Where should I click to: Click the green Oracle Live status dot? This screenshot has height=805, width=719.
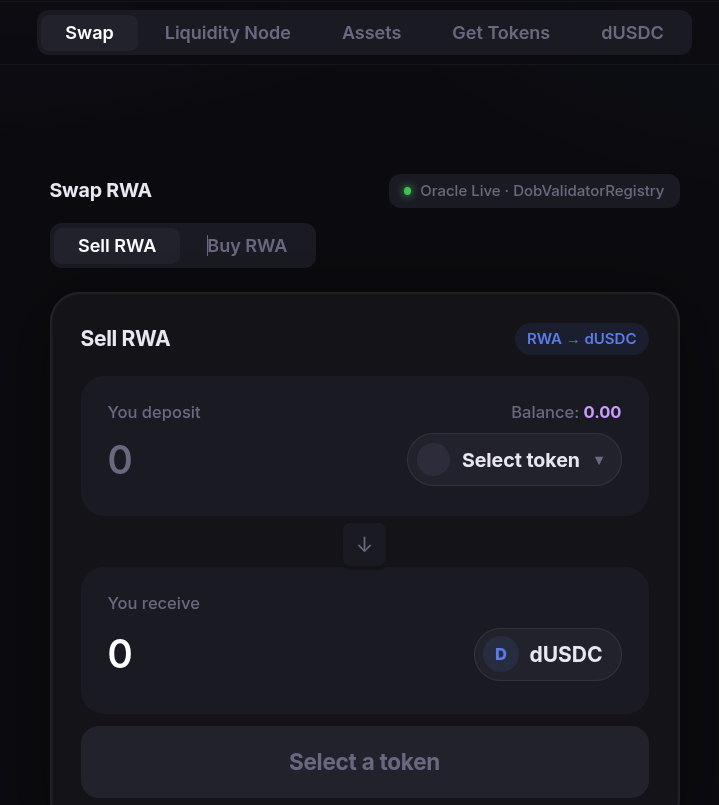tap(407, 191)
